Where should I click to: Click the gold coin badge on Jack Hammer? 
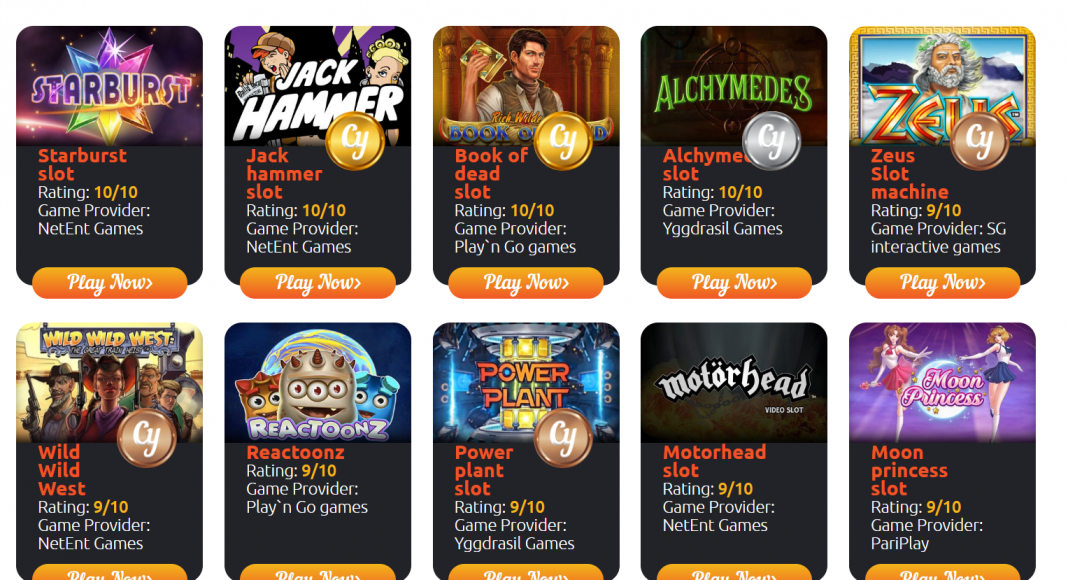[x=355, y=141]
